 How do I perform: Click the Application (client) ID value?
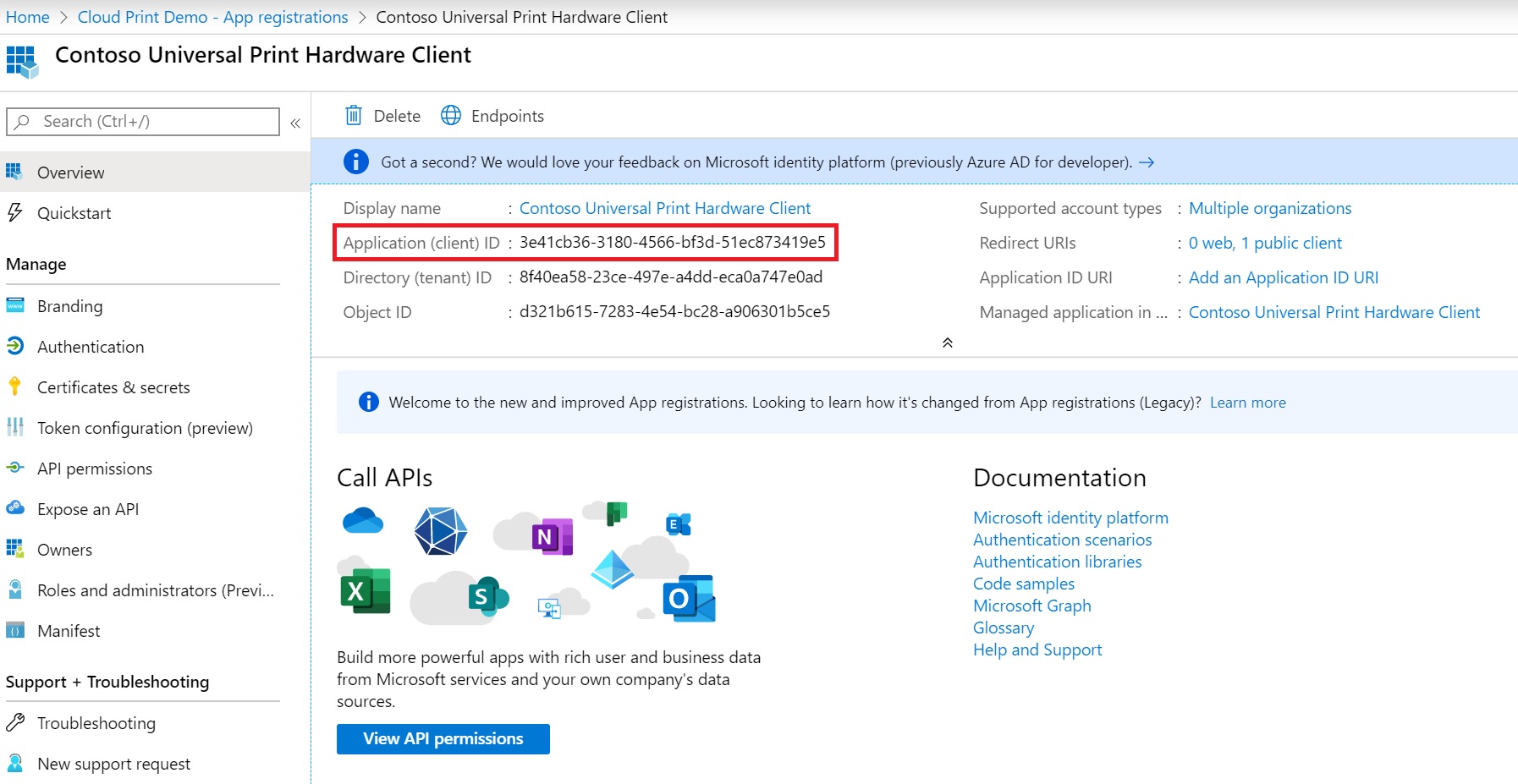point(673,242)
